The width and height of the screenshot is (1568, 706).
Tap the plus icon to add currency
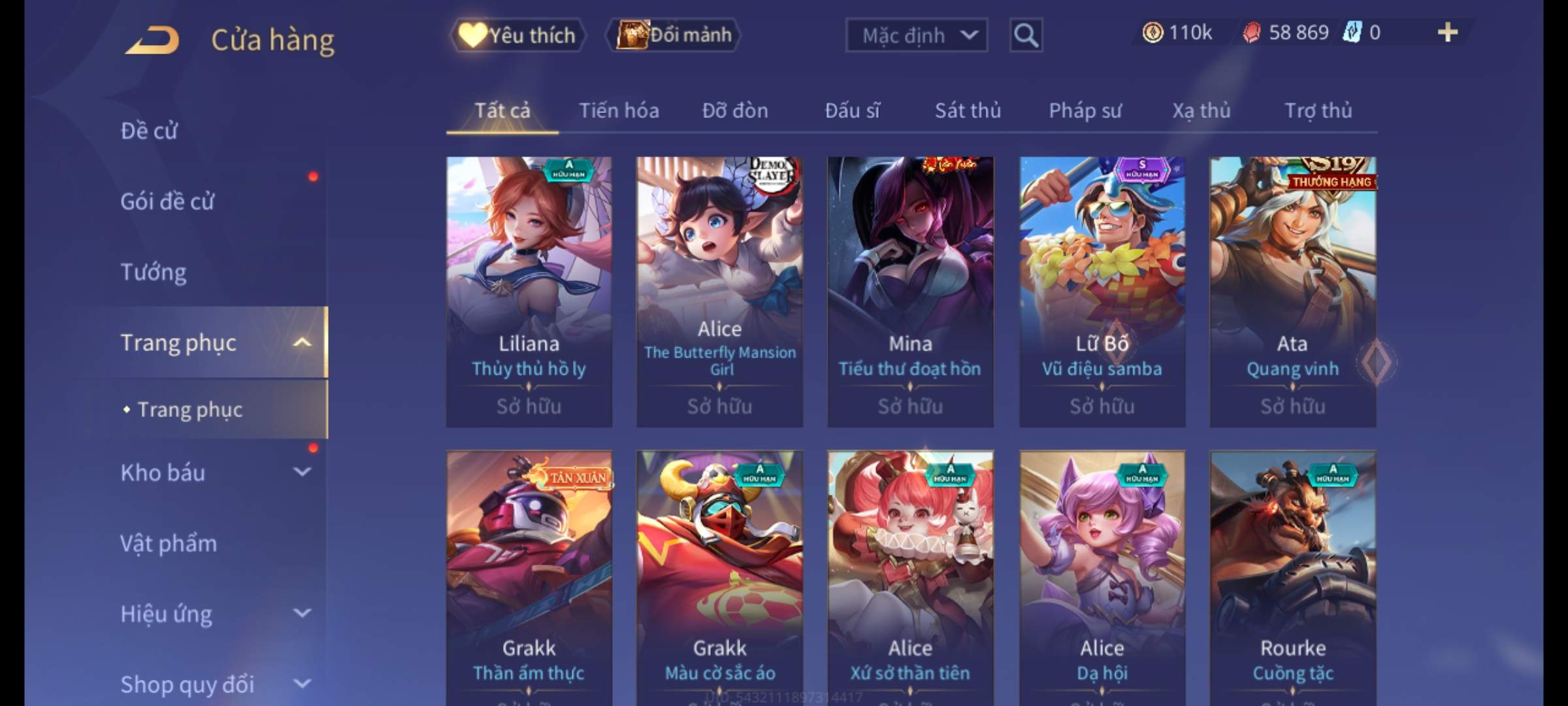click(1448, 32)
